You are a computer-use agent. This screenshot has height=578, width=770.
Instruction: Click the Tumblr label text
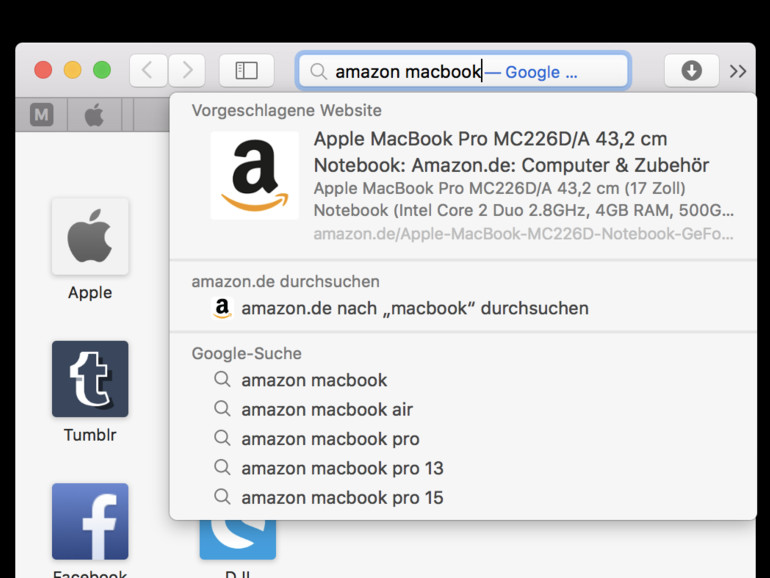[90, 435]
